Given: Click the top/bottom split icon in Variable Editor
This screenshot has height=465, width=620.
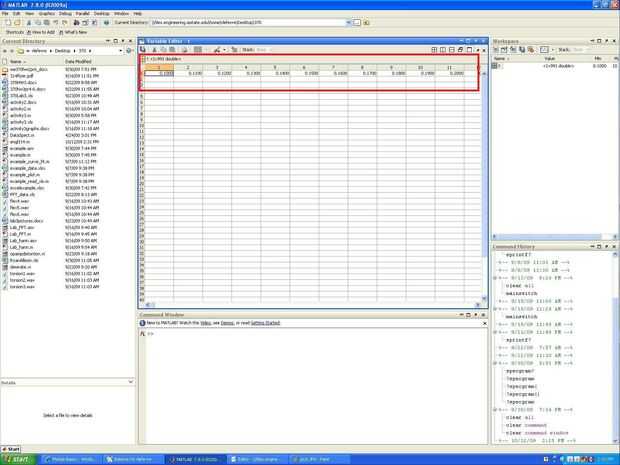Looking at the screenshot, I should (x=452, y=49).
